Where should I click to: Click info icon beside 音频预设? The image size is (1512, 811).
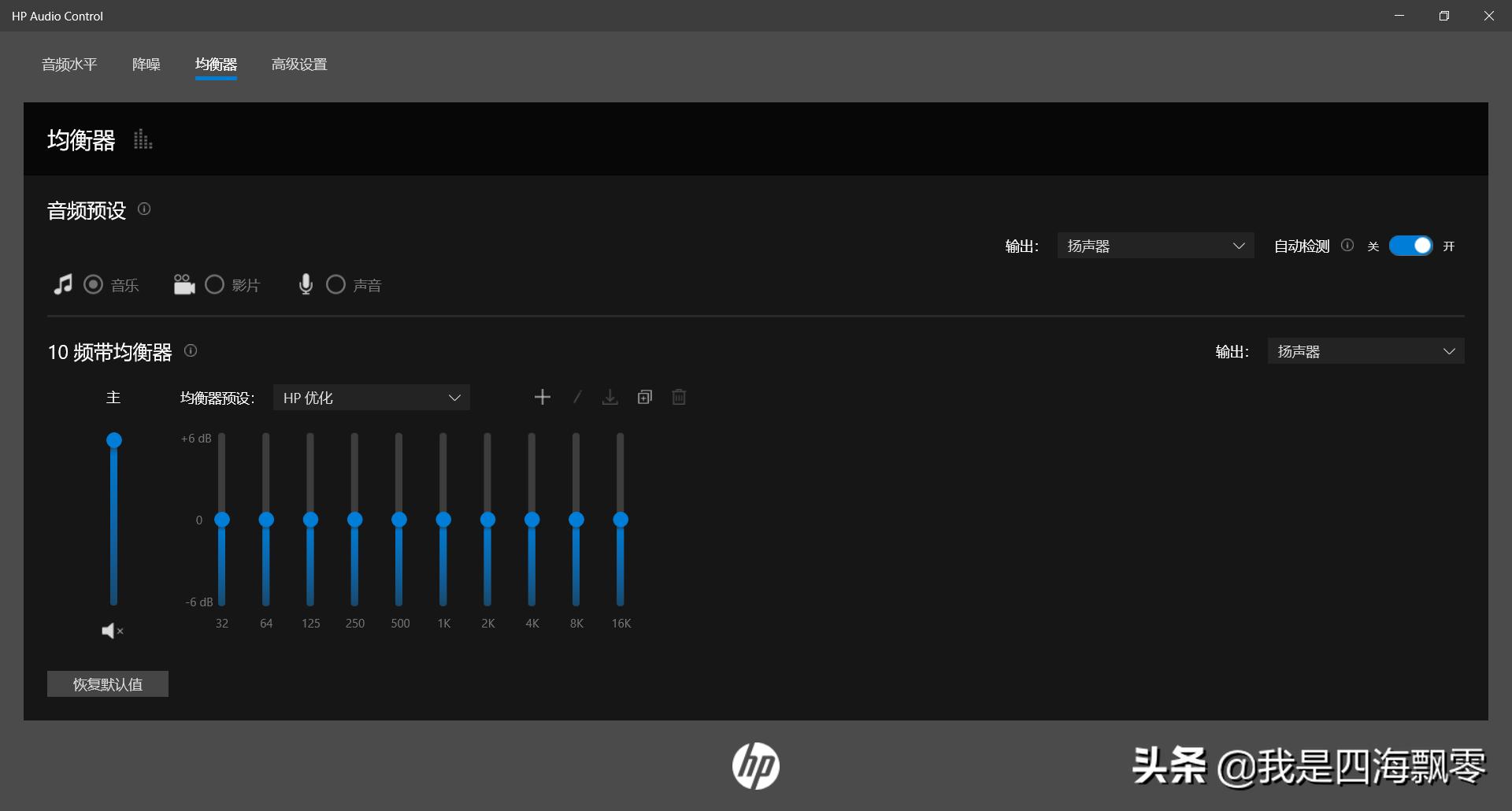(x=144, y=209)
